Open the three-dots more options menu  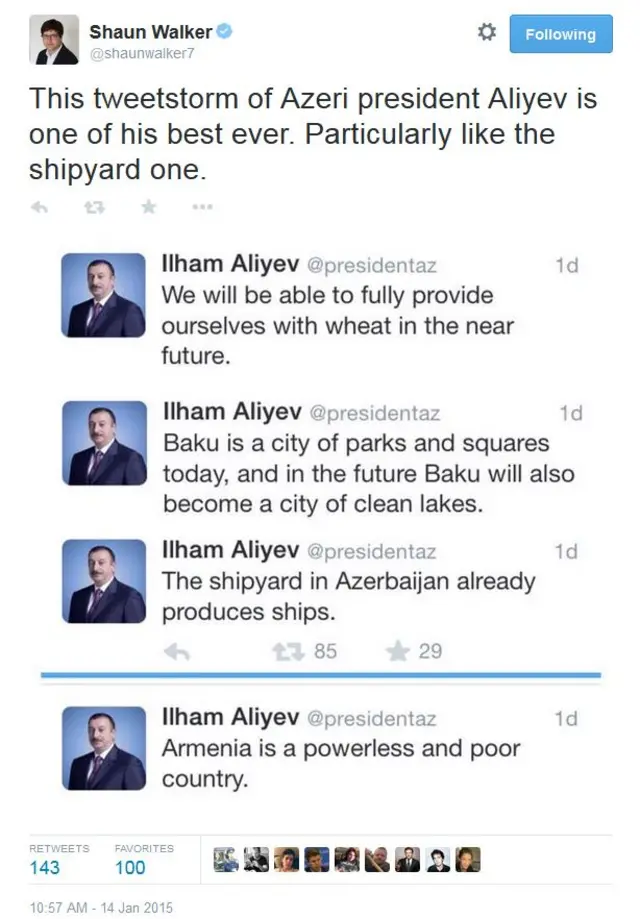[x=202, y=207]
